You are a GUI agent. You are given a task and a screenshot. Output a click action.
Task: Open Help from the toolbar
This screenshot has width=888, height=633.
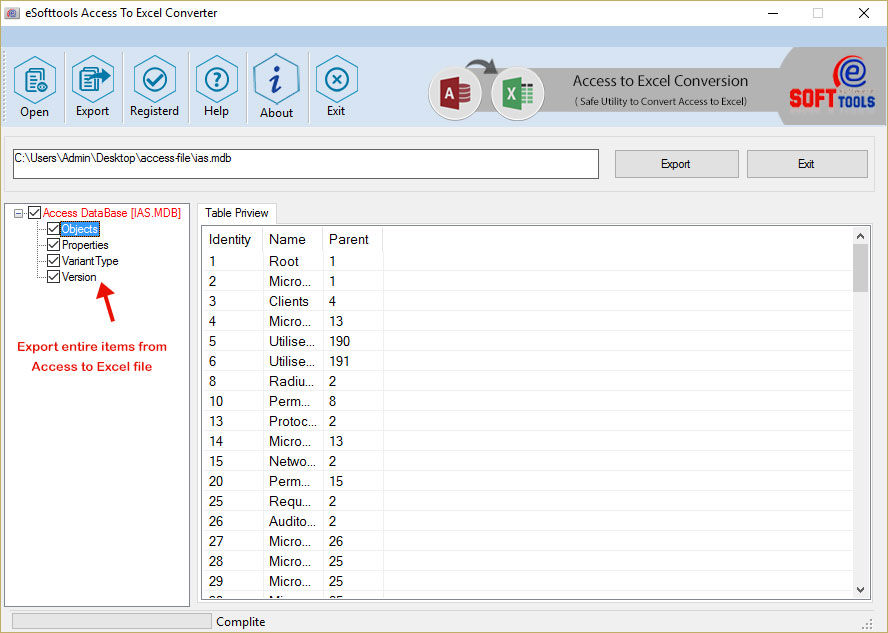point(216,87)
